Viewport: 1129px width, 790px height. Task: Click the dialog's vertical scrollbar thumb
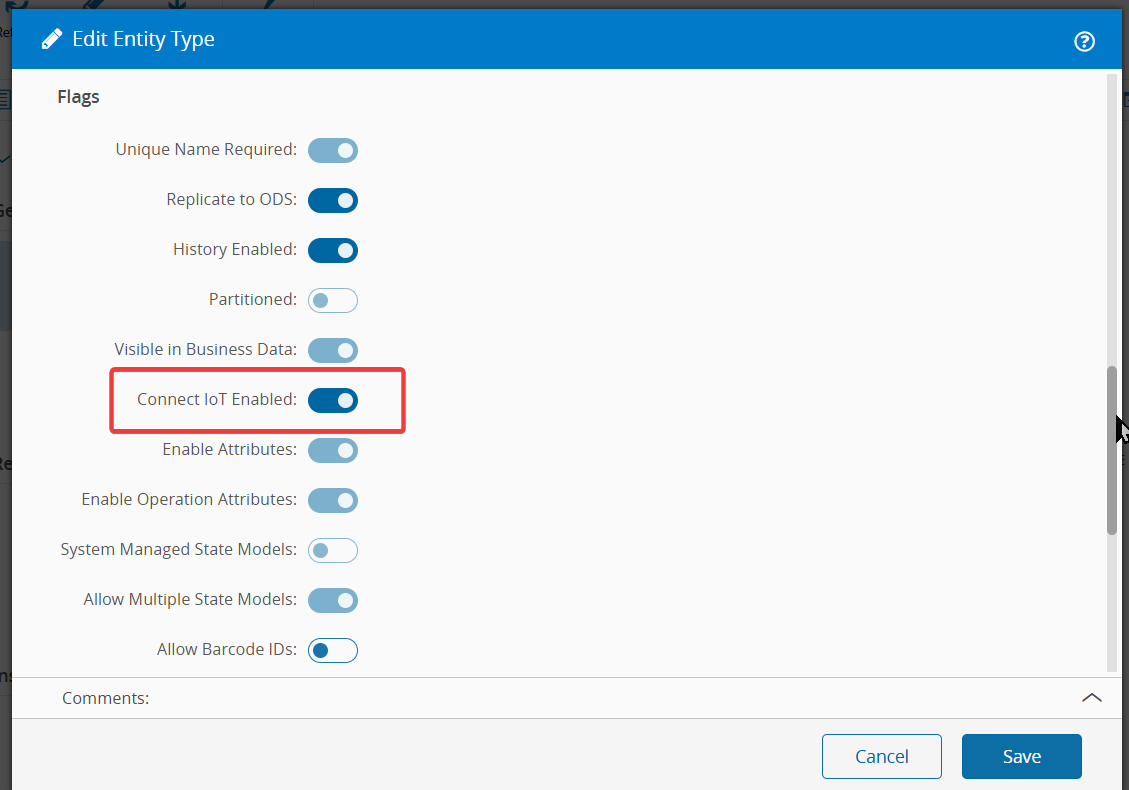[x=1111, y=450]
